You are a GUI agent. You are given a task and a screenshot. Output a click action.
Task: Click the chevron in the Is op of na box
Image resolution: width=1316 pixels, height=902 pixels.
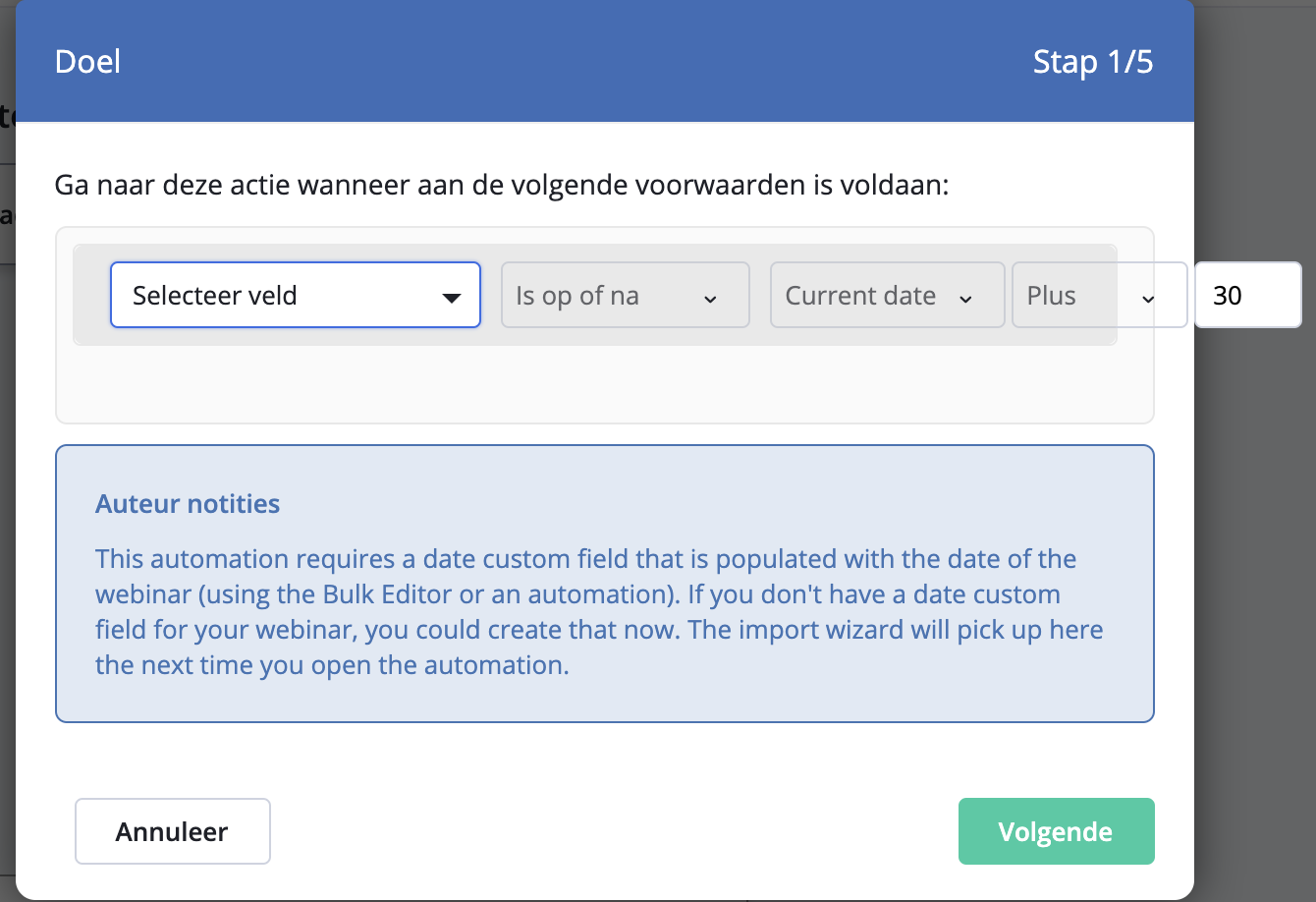click(x=710, y=299)
